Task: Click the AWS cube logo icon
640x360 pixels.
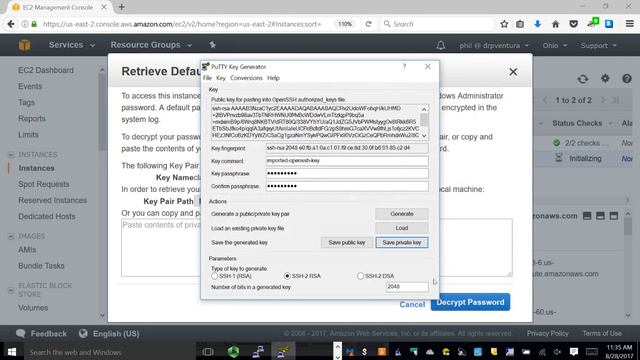Action: 24,45
